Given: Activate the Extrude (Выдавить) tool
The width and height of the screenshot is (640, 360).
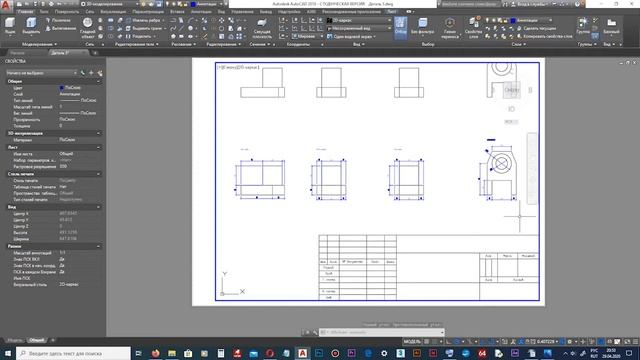Looking at the screenshot, I should pos(31,25).
